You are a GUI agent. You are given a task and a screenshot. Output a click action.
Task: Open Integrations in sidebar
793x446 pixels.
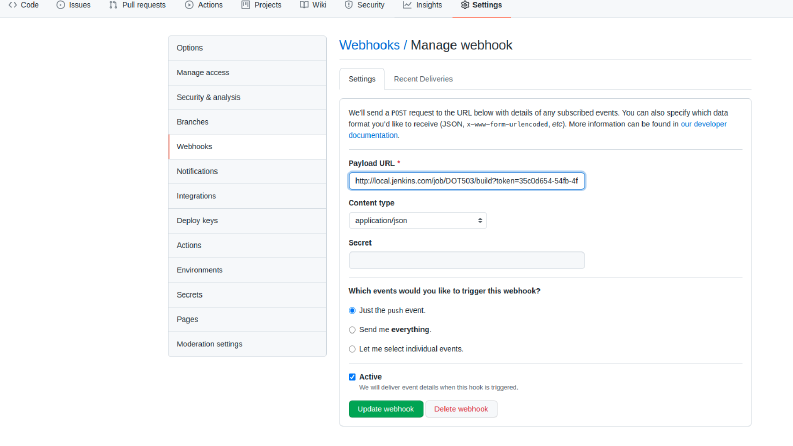[x=247, y=196]
